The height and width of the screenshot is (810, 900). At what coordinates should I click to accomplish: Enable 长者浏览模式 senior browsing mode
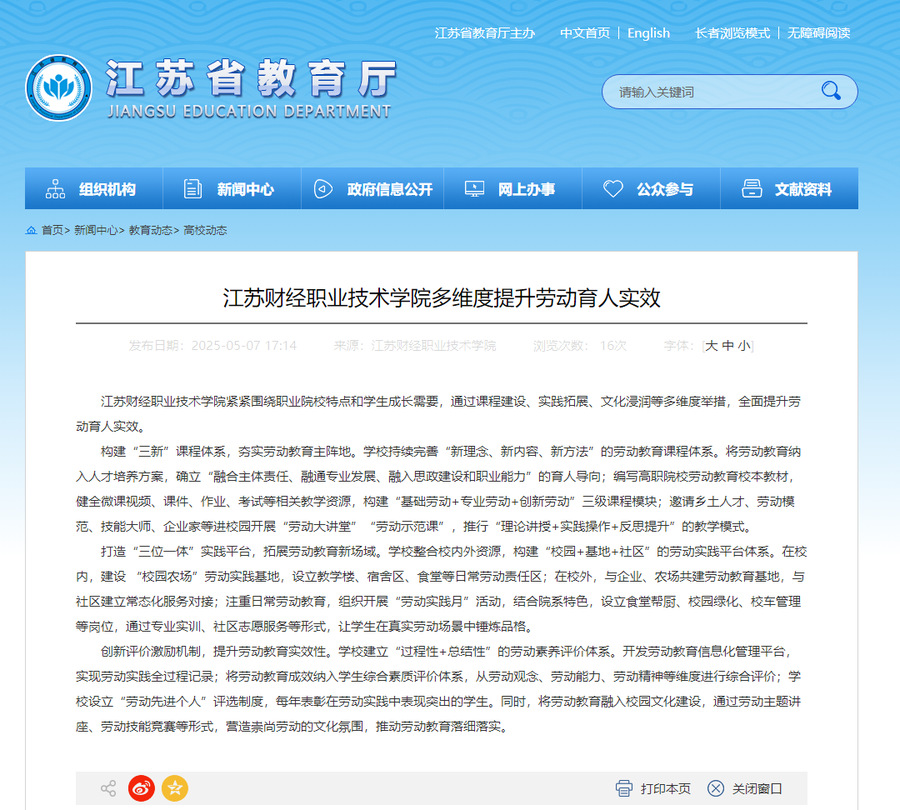click(732, 33)
